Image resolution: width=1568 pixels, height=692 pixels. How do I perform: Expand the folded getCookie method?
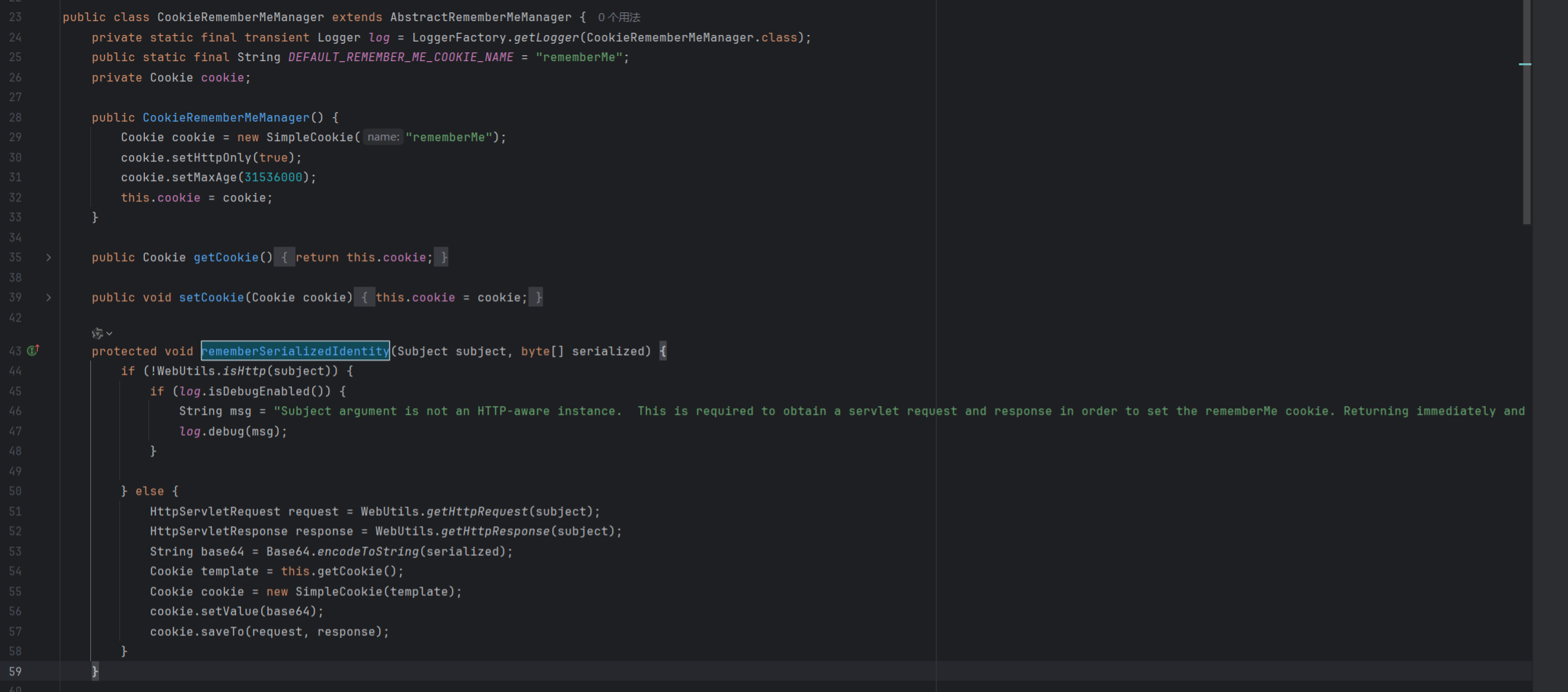[49, 258]
